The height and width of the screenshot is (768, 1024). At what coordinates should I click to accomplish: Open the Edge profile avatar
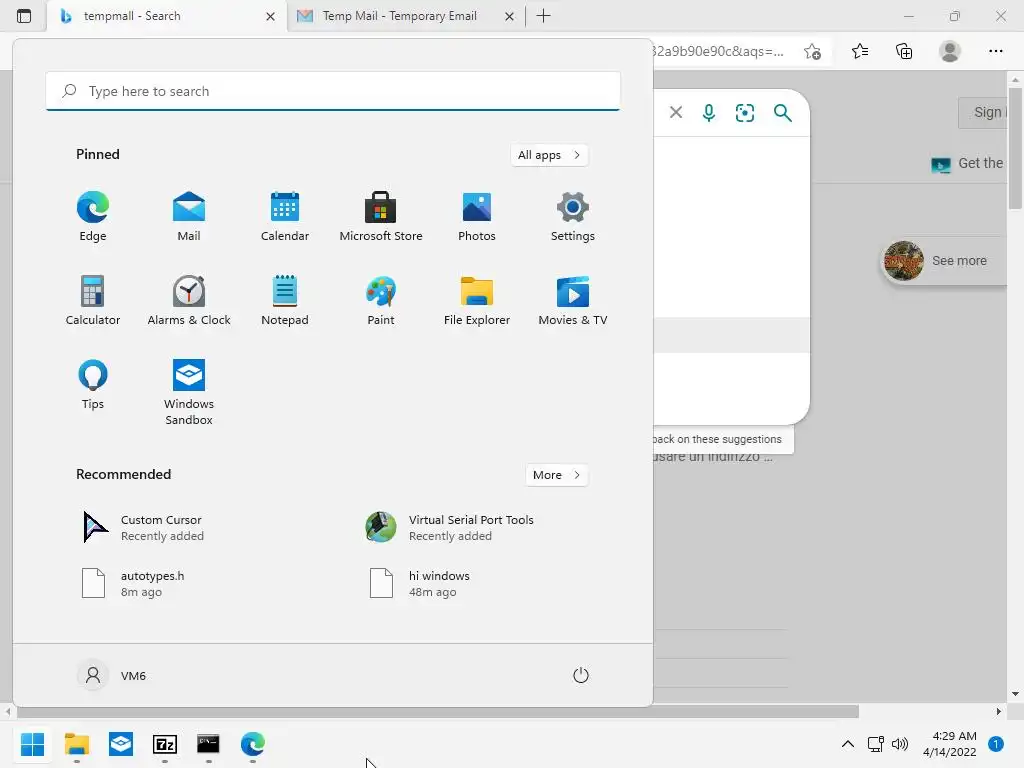pyautogui.click(x=950, y=51)
